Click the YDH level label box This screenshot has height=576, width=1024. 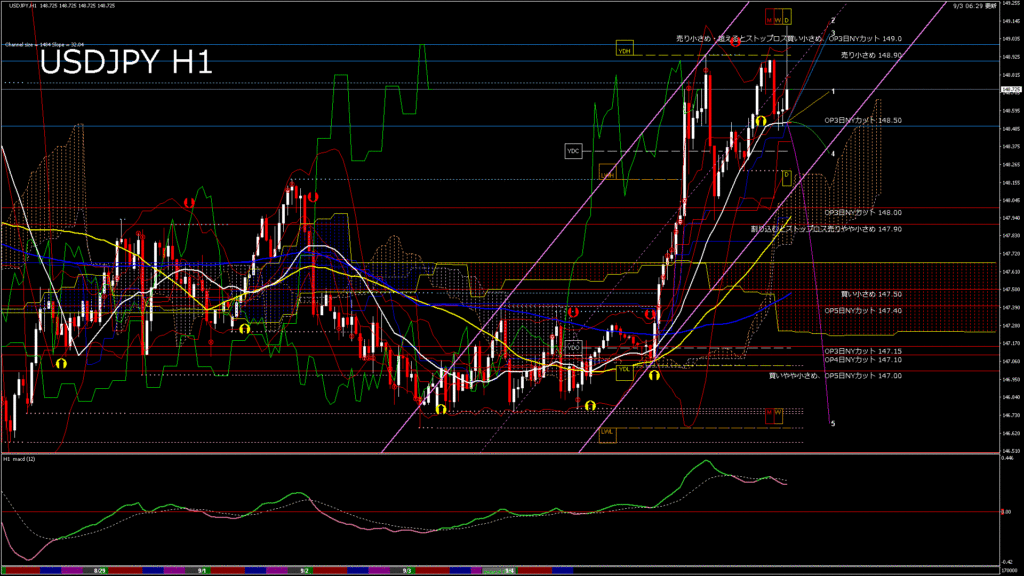[x=624, y=48]
